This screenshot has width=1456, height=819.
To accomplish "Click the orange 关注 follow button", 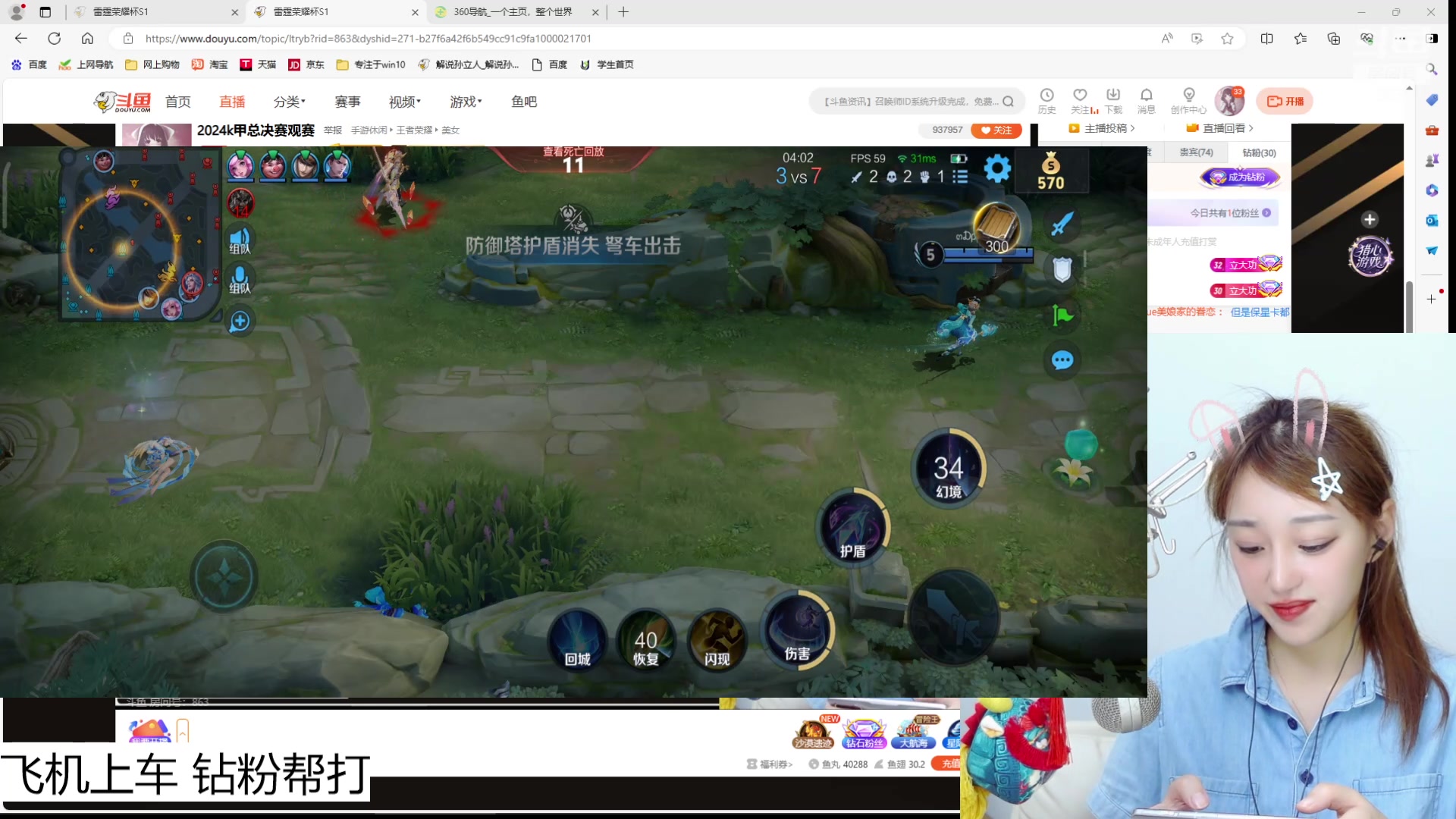I will tap(996, 130).
